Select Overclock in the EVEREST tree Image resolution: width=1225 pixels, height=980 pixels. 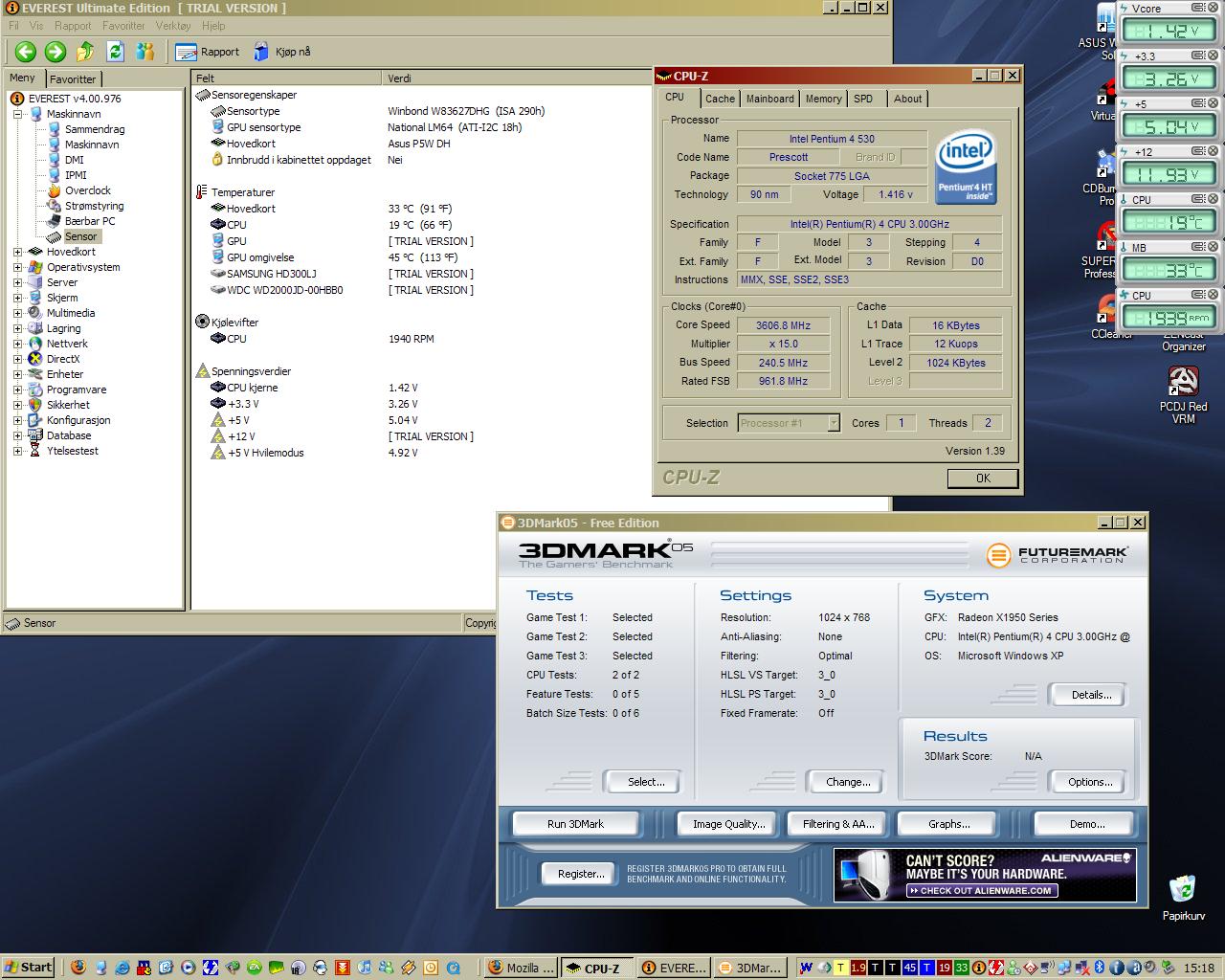click(87, 190)
